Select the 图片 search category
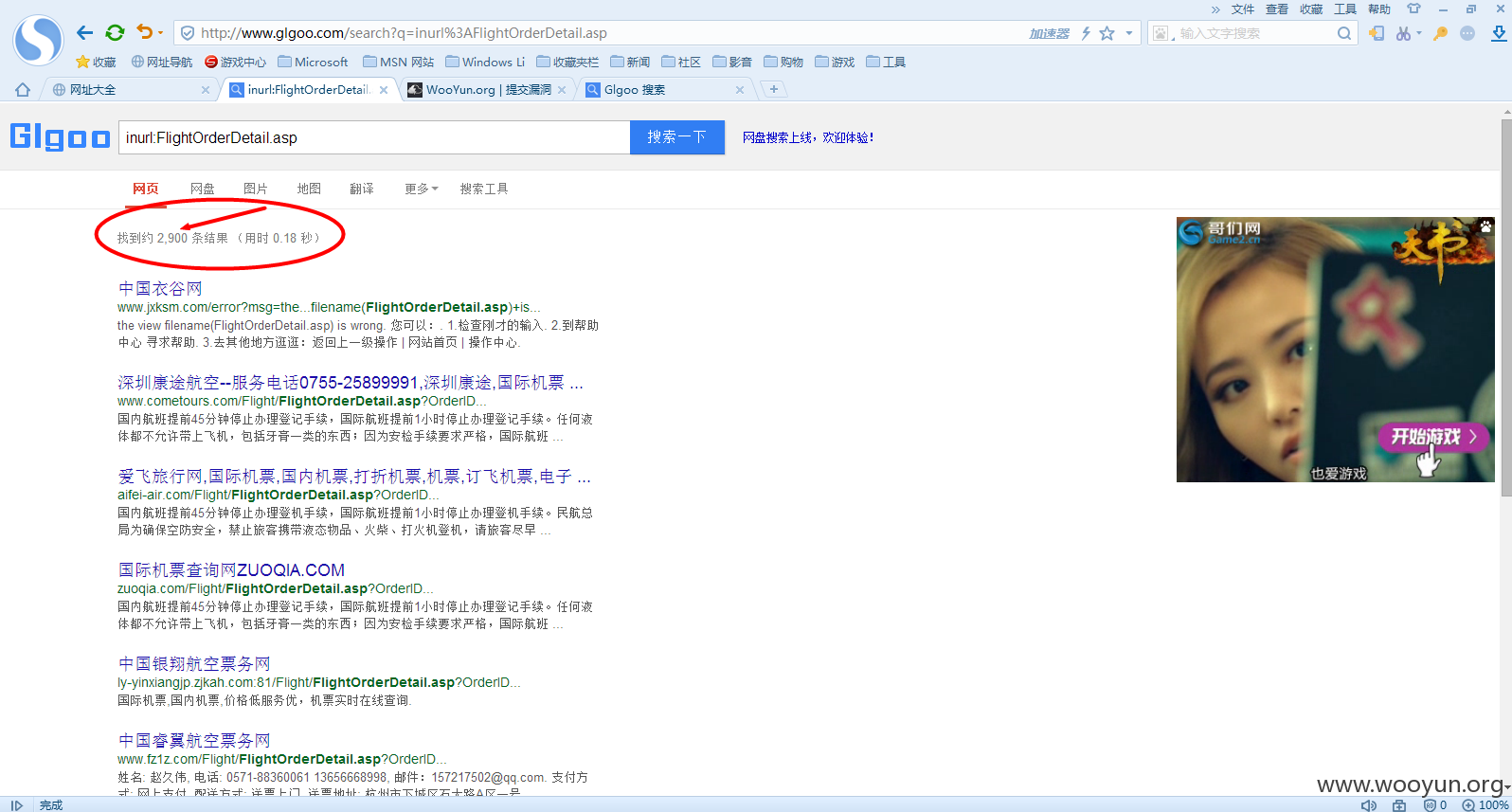 [255, 189]
